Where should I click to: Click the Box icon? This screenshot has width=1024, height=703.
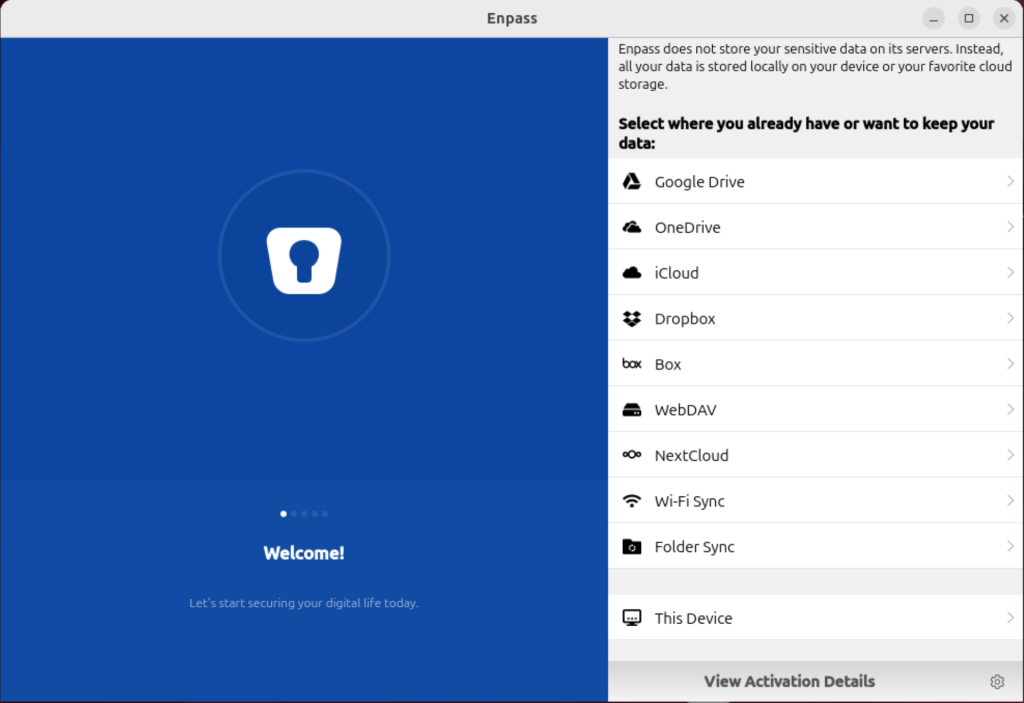[x=631, y=364]
